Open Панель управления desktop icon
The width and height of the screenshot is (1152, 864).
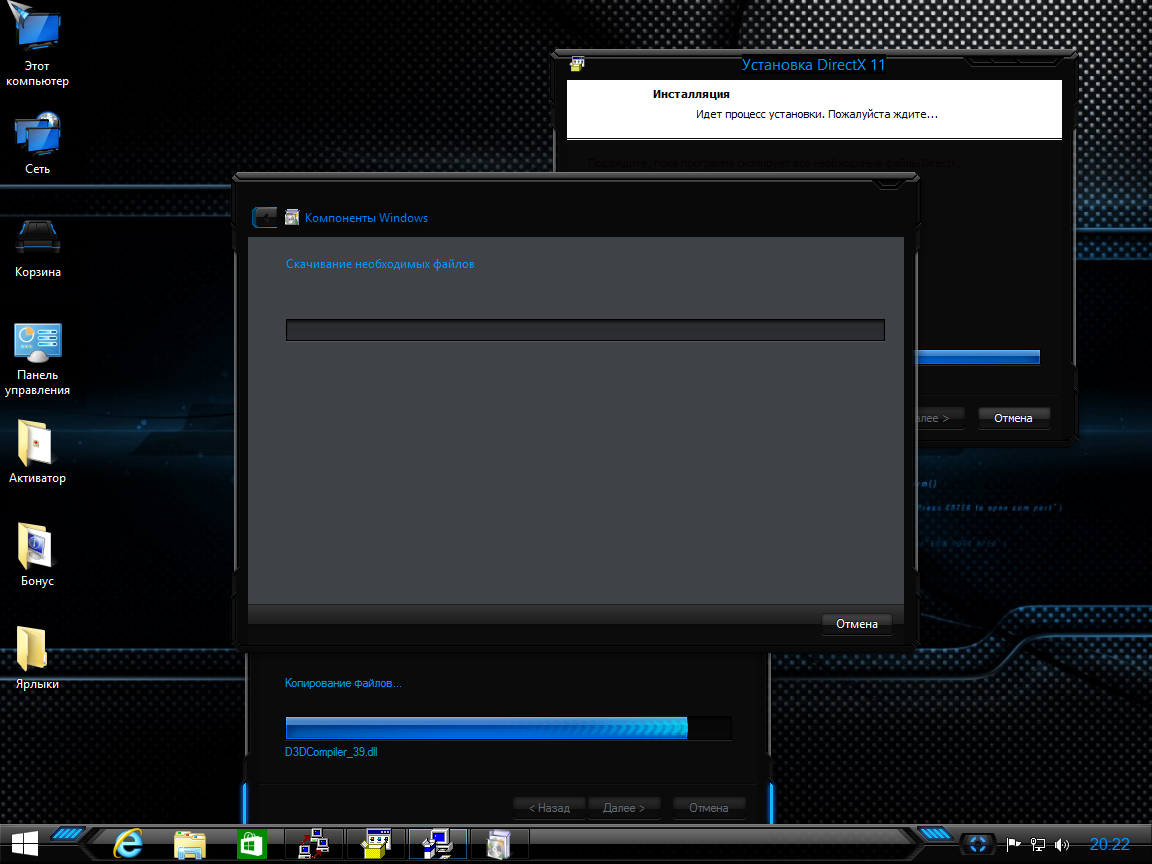[x=37, y=359]
